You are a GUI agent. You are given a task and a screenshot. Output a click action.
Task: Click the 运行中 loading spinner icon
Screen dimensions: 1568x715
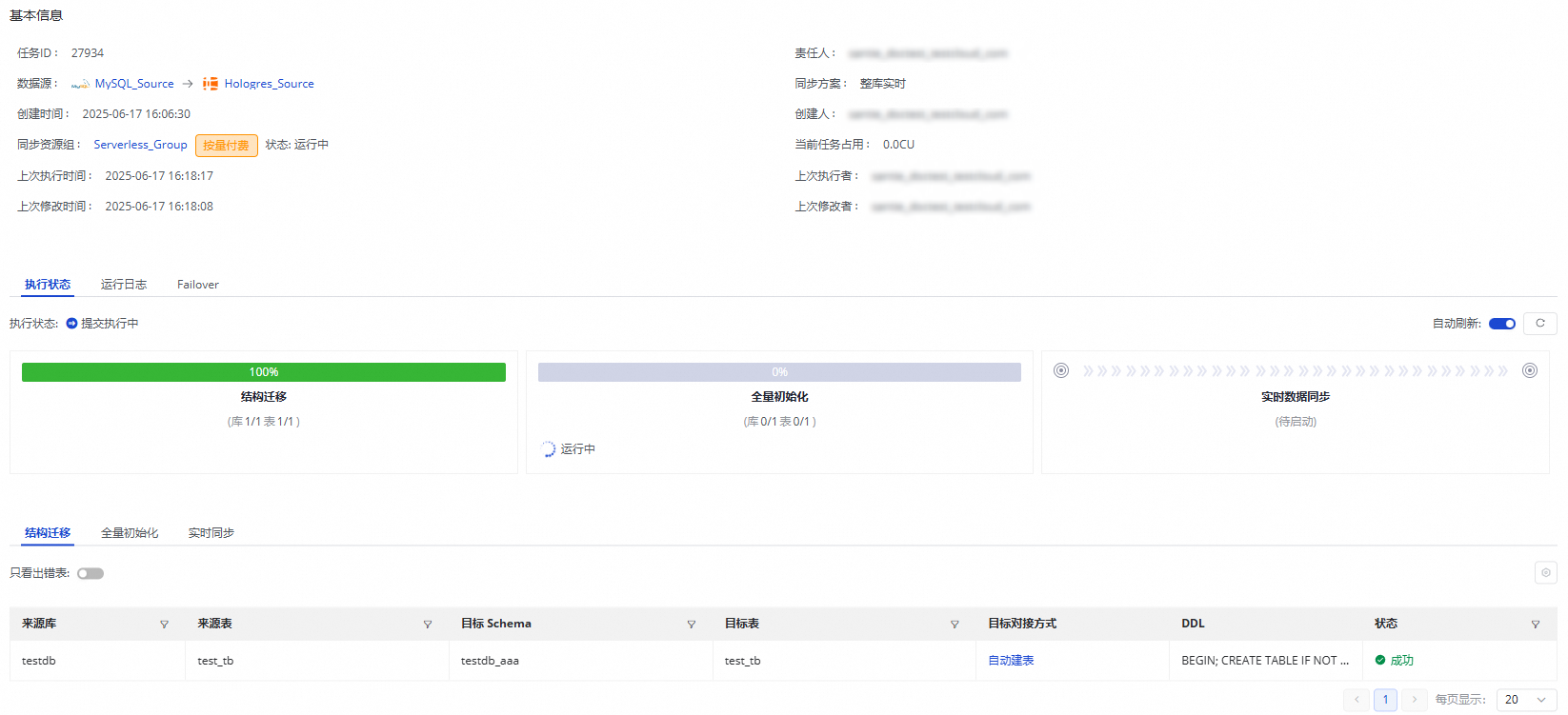pyautogui.click(x=548, y=449)
